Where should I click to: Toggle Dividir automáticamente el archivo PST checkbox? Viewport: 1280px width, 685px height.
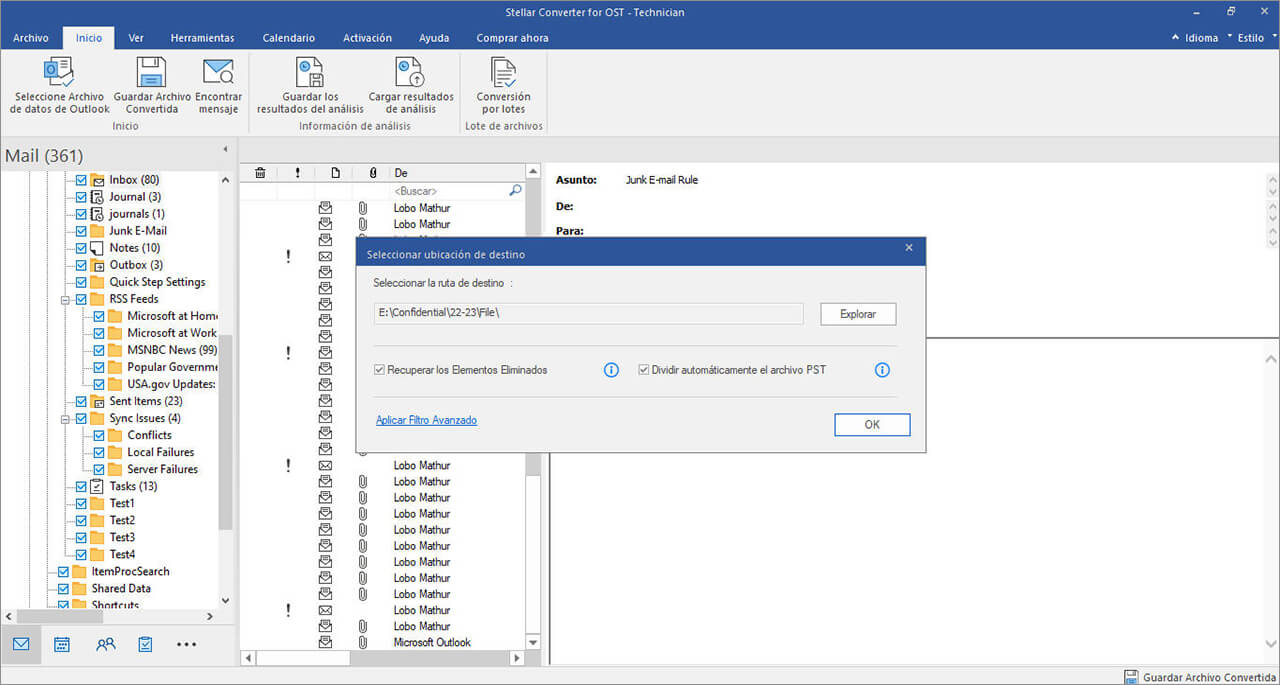[x=644, y=370]
